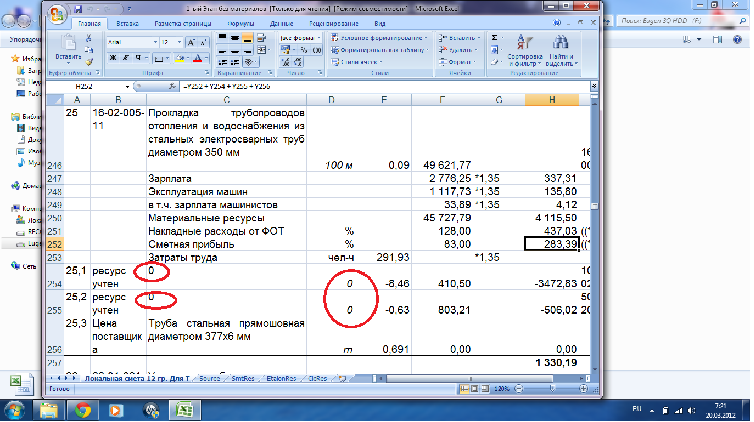754x422 pixels.
Task: Open the round Office button menu
Action: (57, 13)
